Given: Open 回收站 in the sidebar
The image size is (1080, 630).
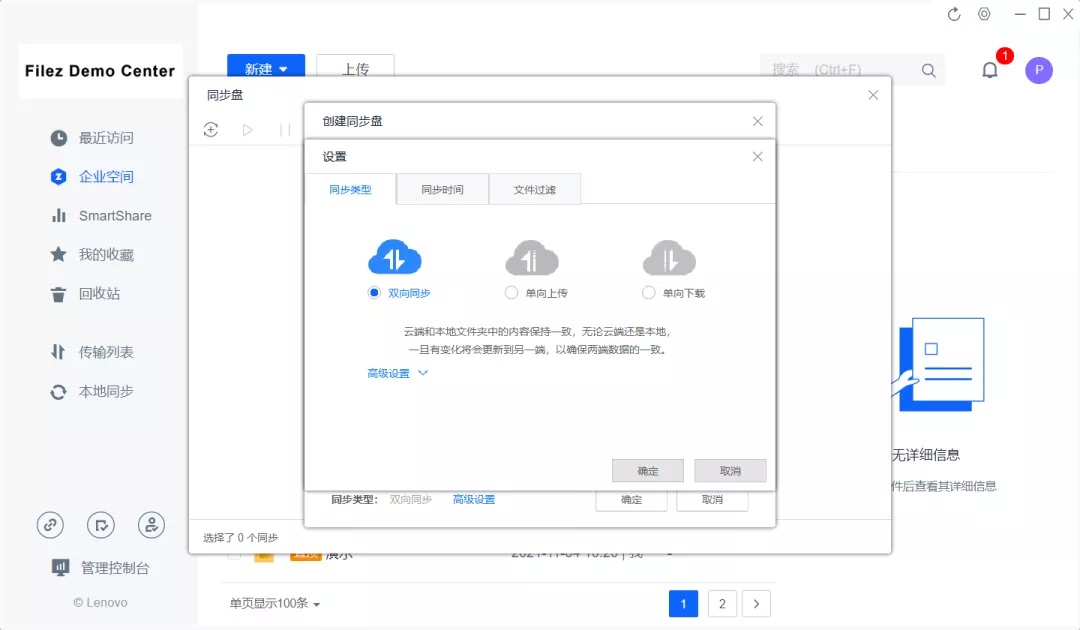Looking at the screenshot, I should [99, 294].
